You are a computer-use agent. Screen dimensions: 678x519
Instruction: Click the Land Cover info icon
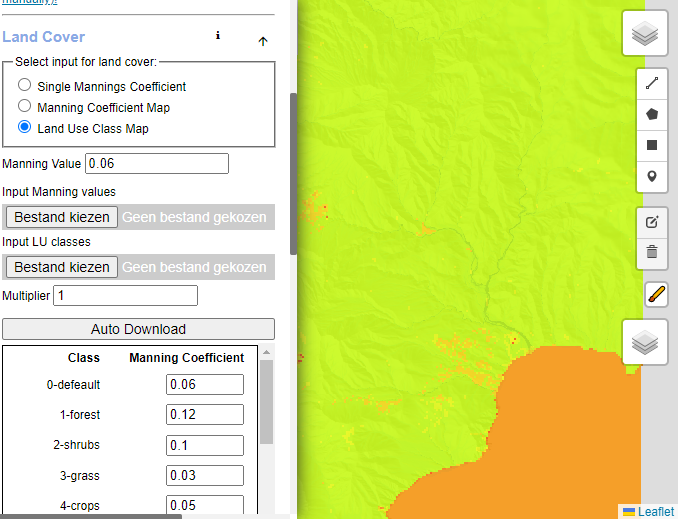coord(218,36)
